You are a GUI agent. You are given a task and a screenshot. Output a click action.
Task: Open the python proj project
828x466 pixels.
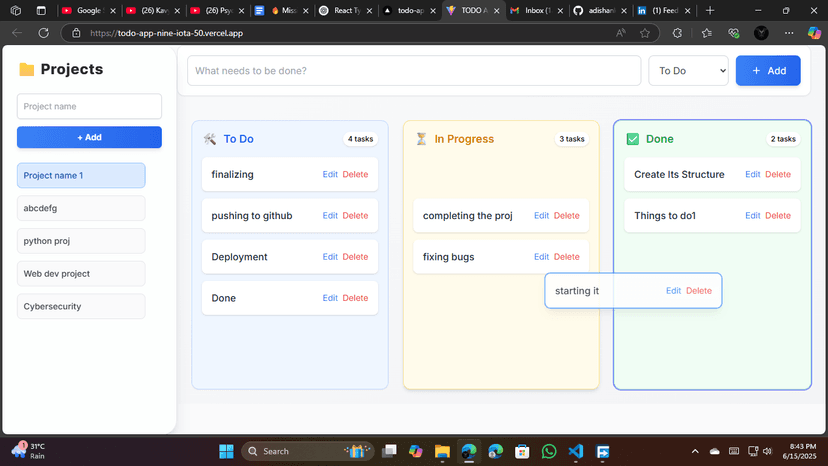coord(81,241)
